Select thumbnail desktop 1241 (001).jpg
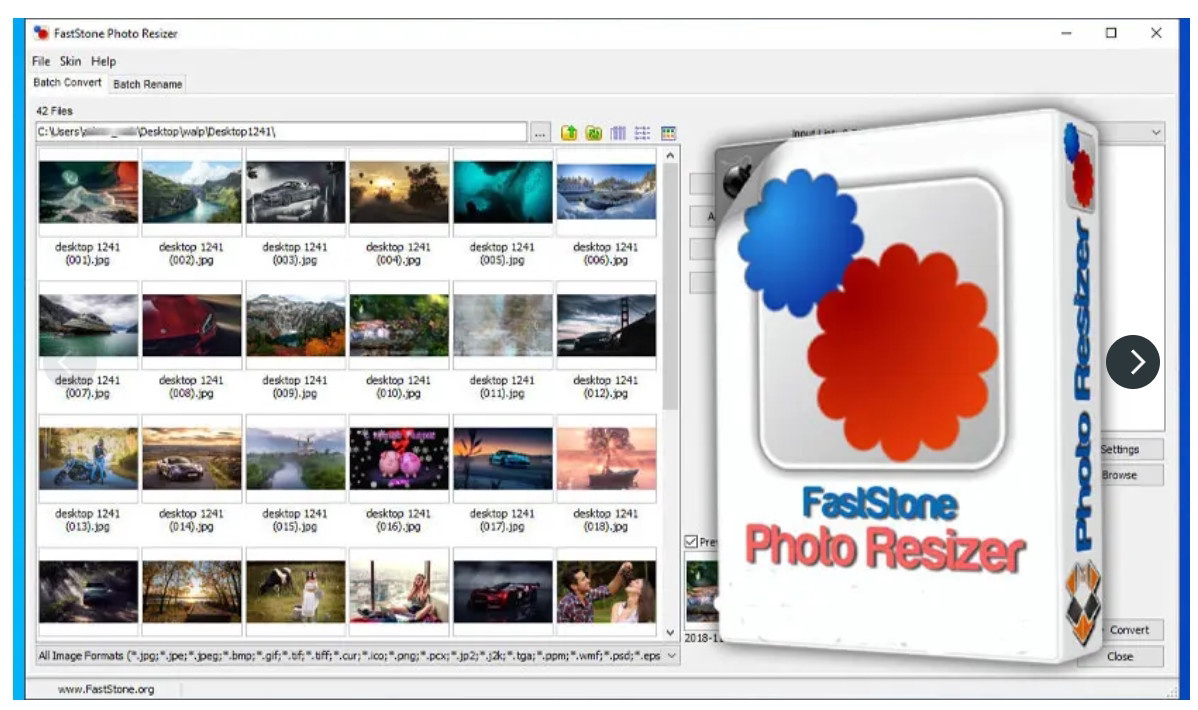The height and width of the screenshot is (710, 1198). pos(88,192)
